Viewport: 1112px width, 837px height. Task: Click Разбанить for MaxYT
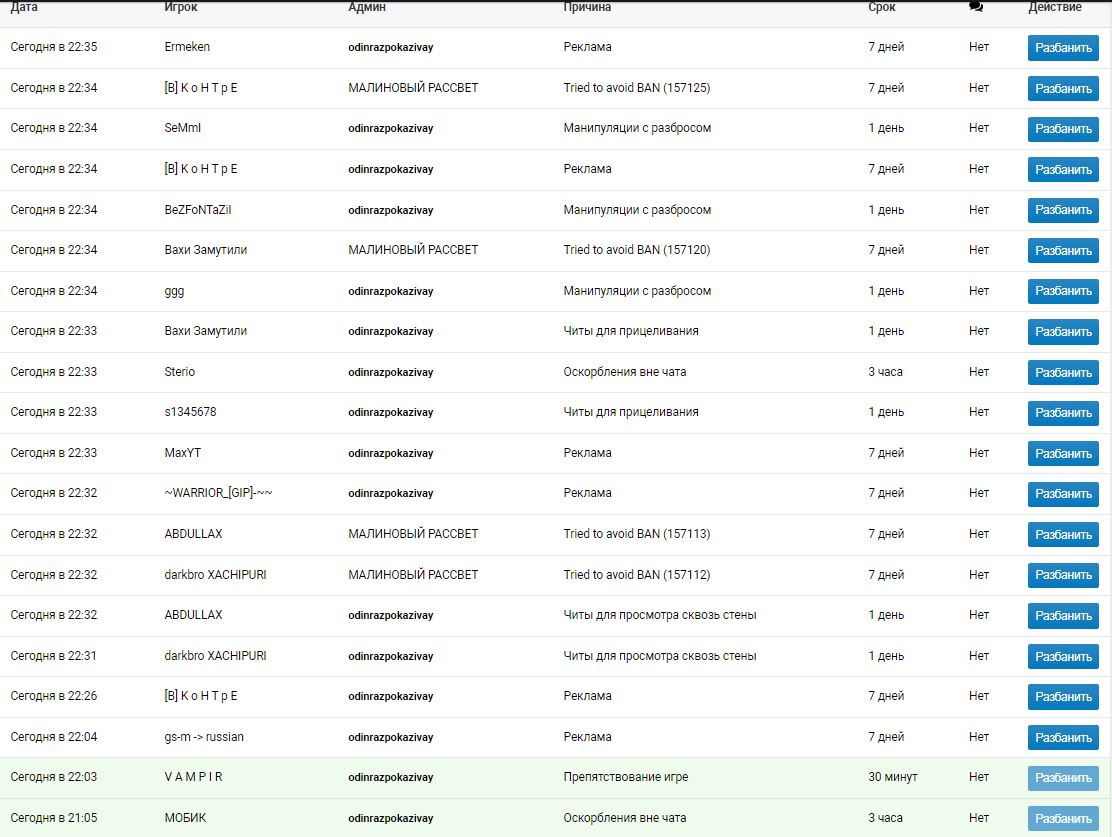point(1063,453)
